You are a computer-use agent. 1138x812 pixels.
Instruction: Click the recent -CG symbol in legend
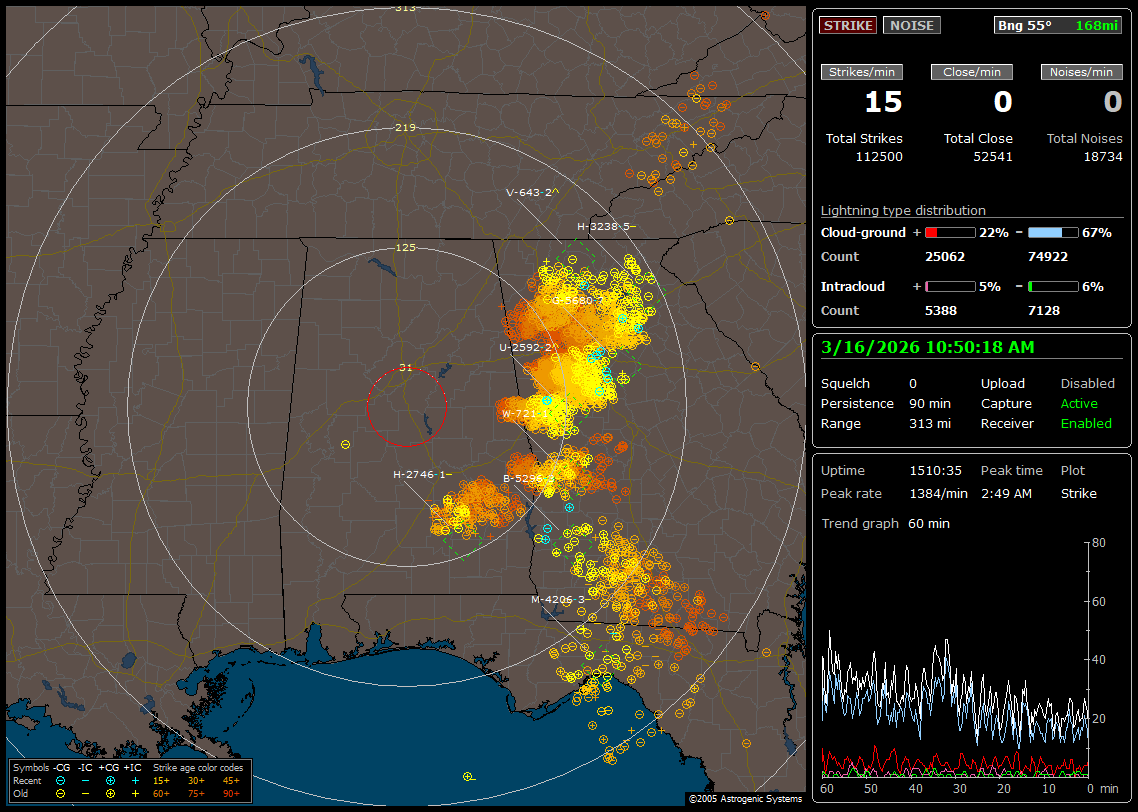(x=61, y=780)
